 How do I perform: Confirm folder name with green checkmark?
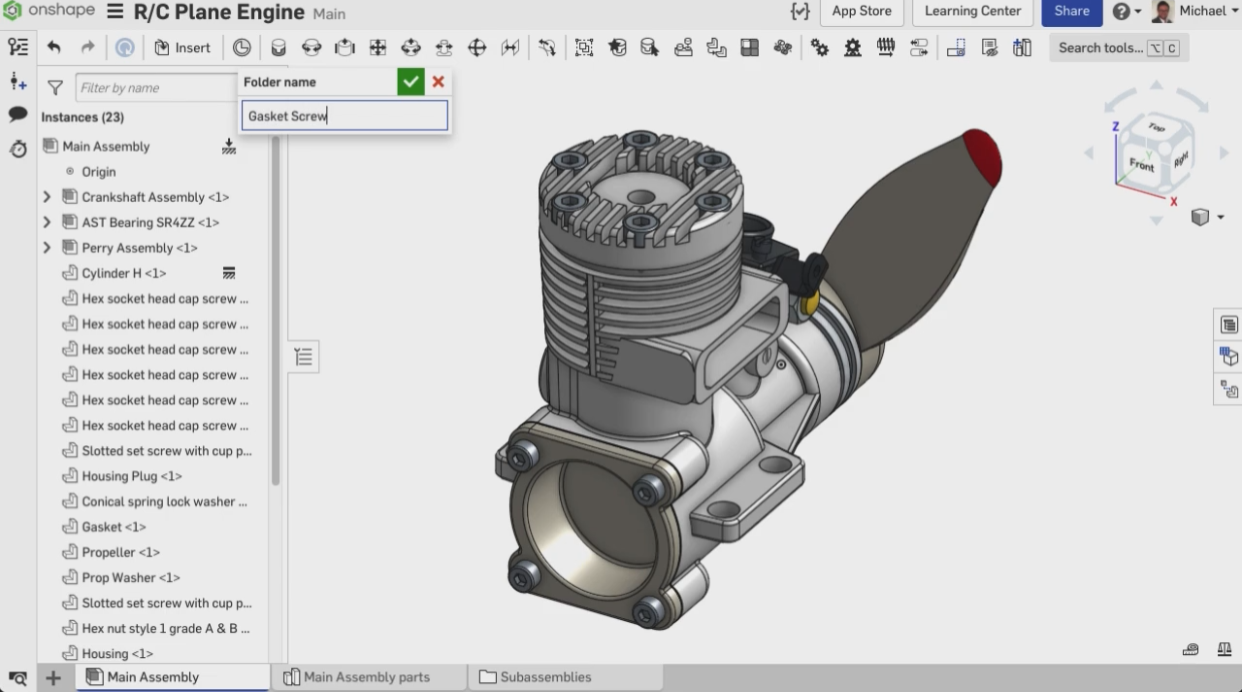click(410, 82)
